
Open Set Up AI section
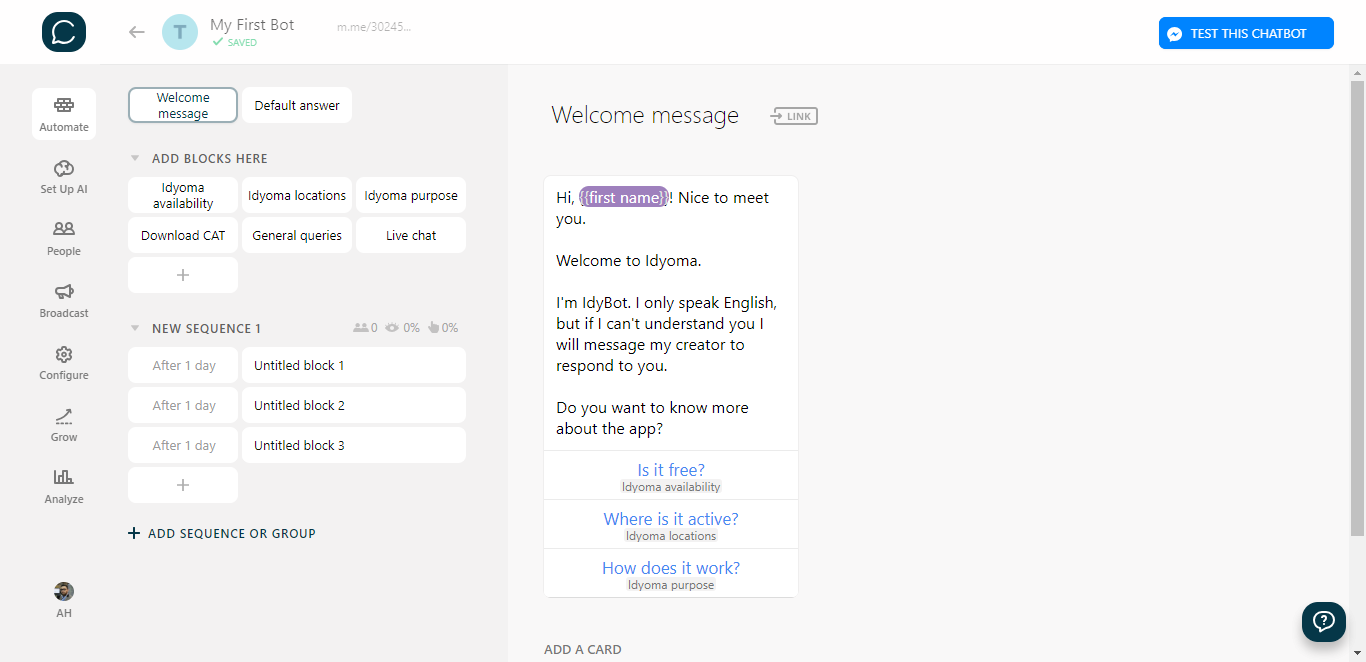64,176
